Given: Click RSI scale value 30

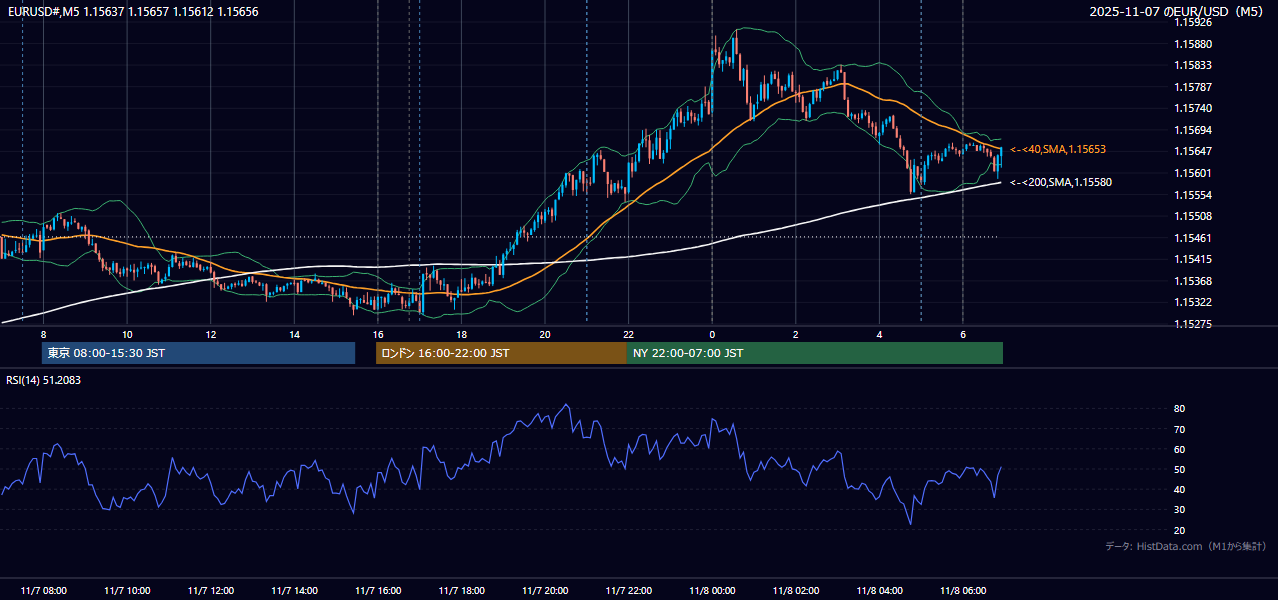Looking at the screenshot, I should (1179, 509).
